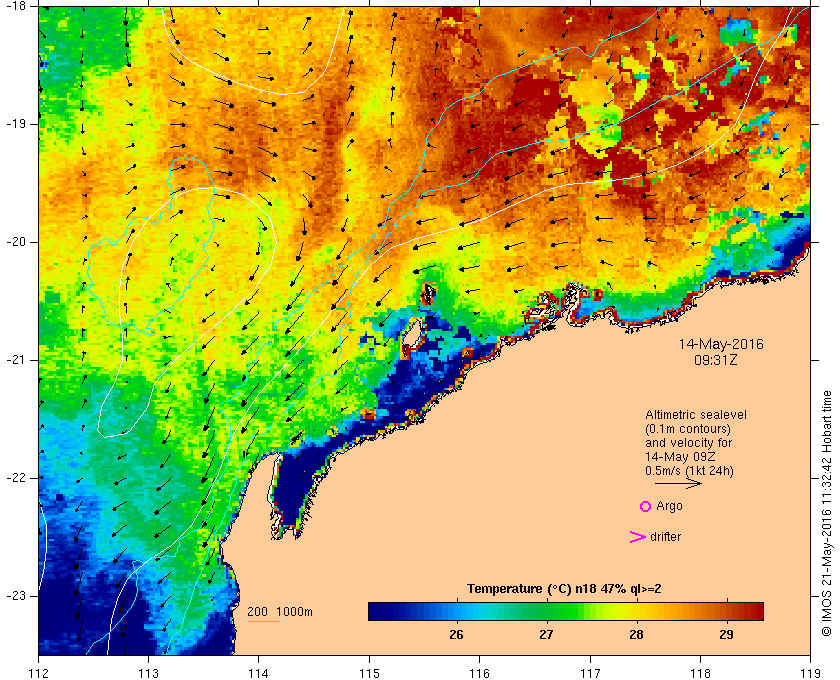This screenshot has width=840, height=680.
Task: Click the '(0.1m contours)' legend line
Action: pos(688,429)
